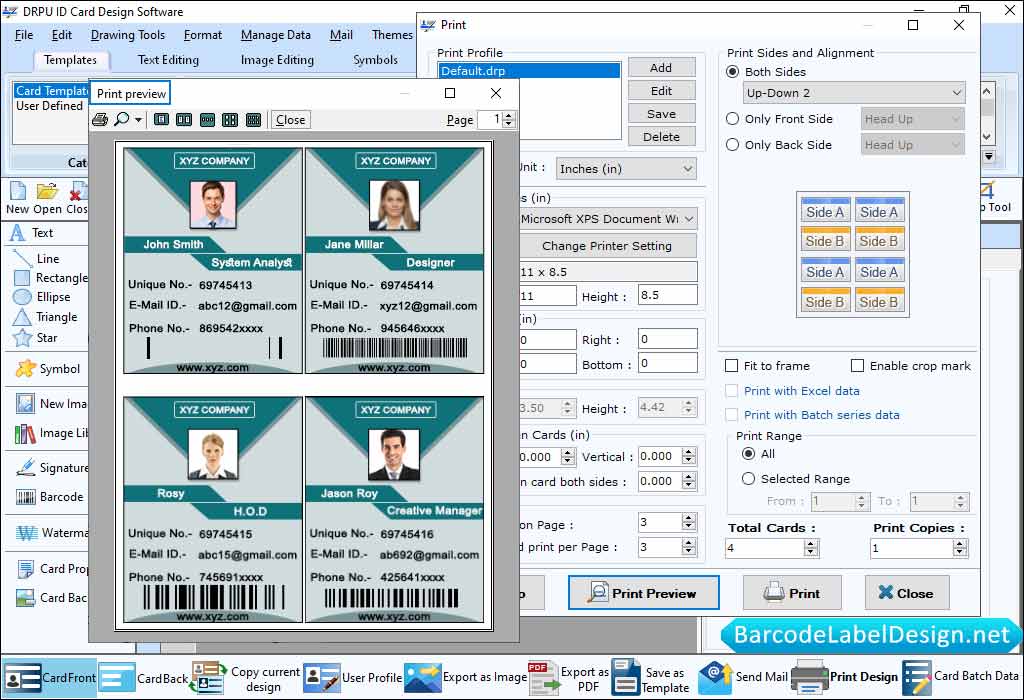Image resolution: width=1024 pixels, height=700 pixels.
Task: Click the Delete profile button
Action: [x=662, y=137]
